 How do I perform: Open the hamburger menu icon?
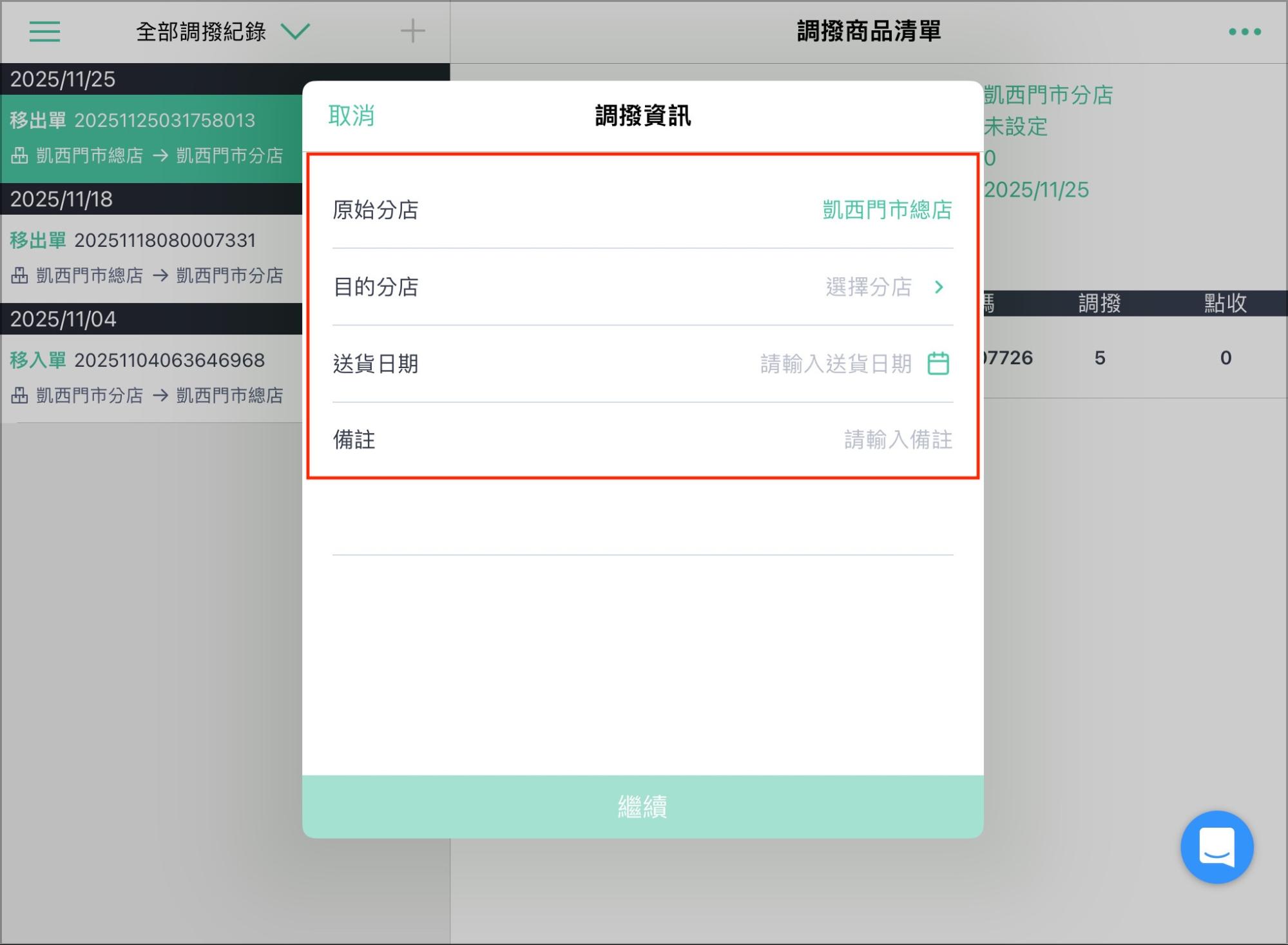[44, 31]
